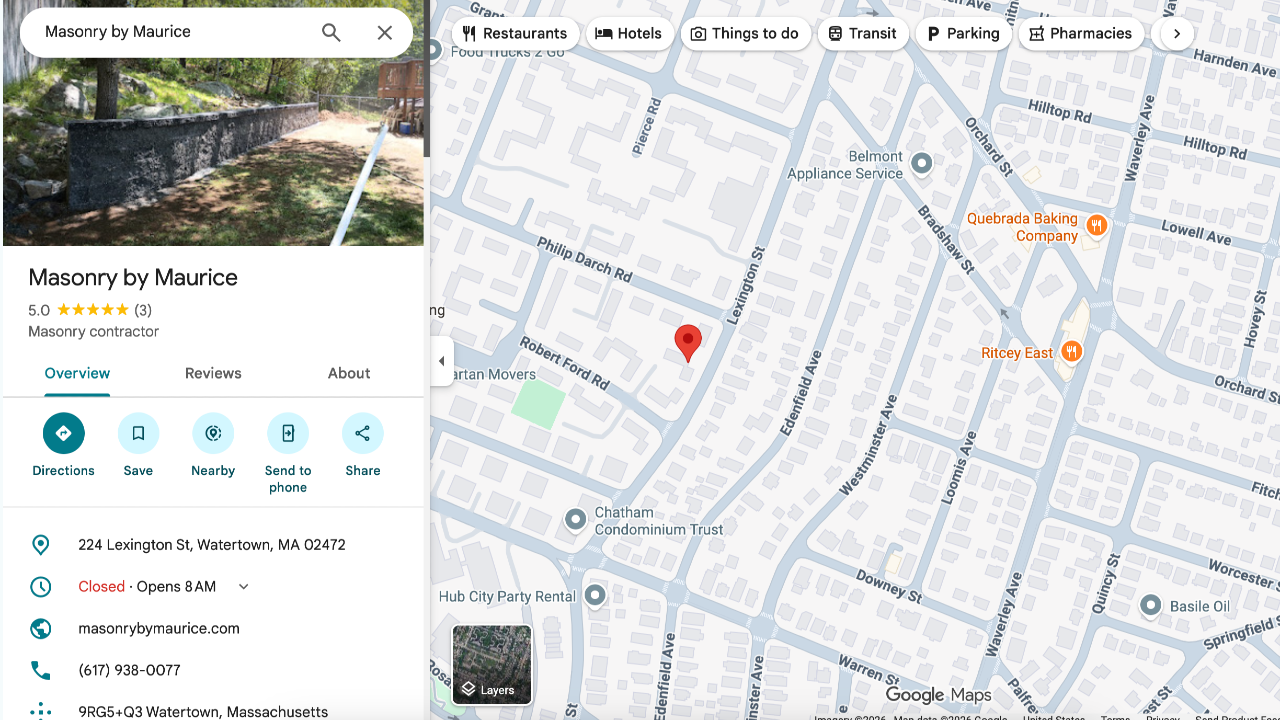This screenshot has height=720, width=1280.
Task: Click the Nearby icon button
Action: click(213, 433)
